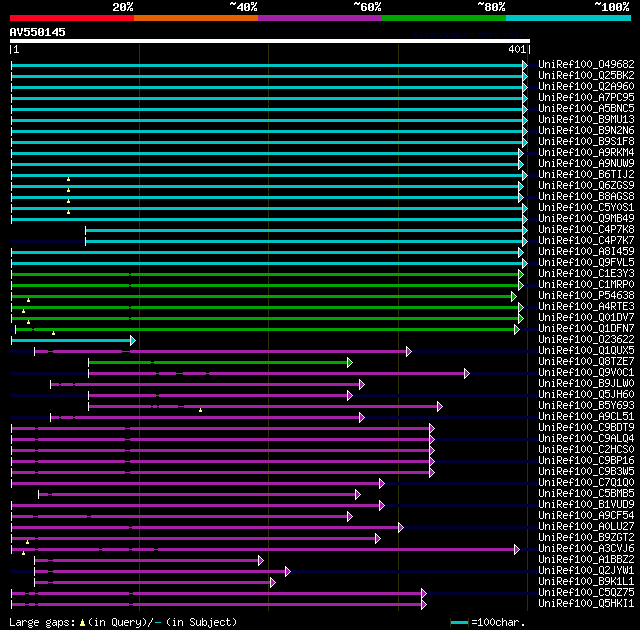Select the UniRef100_B9JLW0 label

(x=586, y=384)
